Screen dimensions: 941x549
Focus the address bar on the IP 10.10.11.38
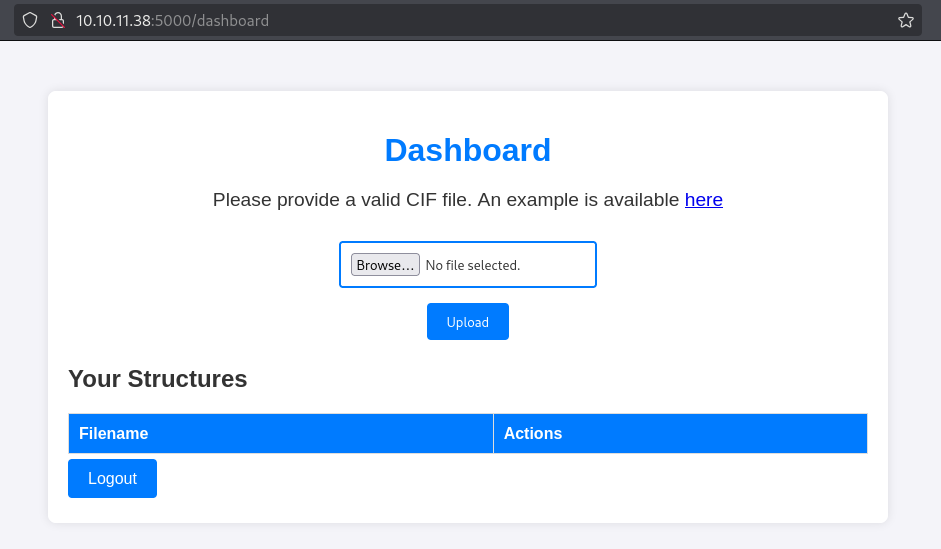point(113,20)
